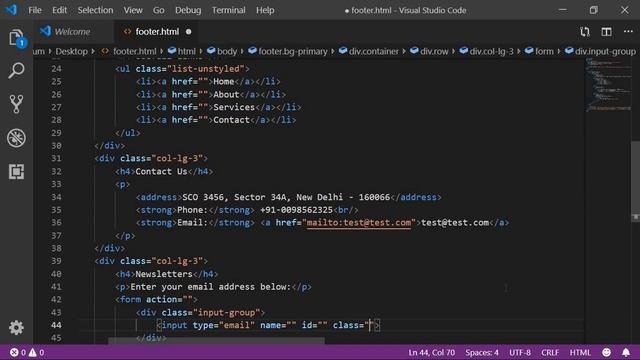The width and height of the screenshot is (640, 360).
Task: Click the About list item text
Action: (226, 94)
